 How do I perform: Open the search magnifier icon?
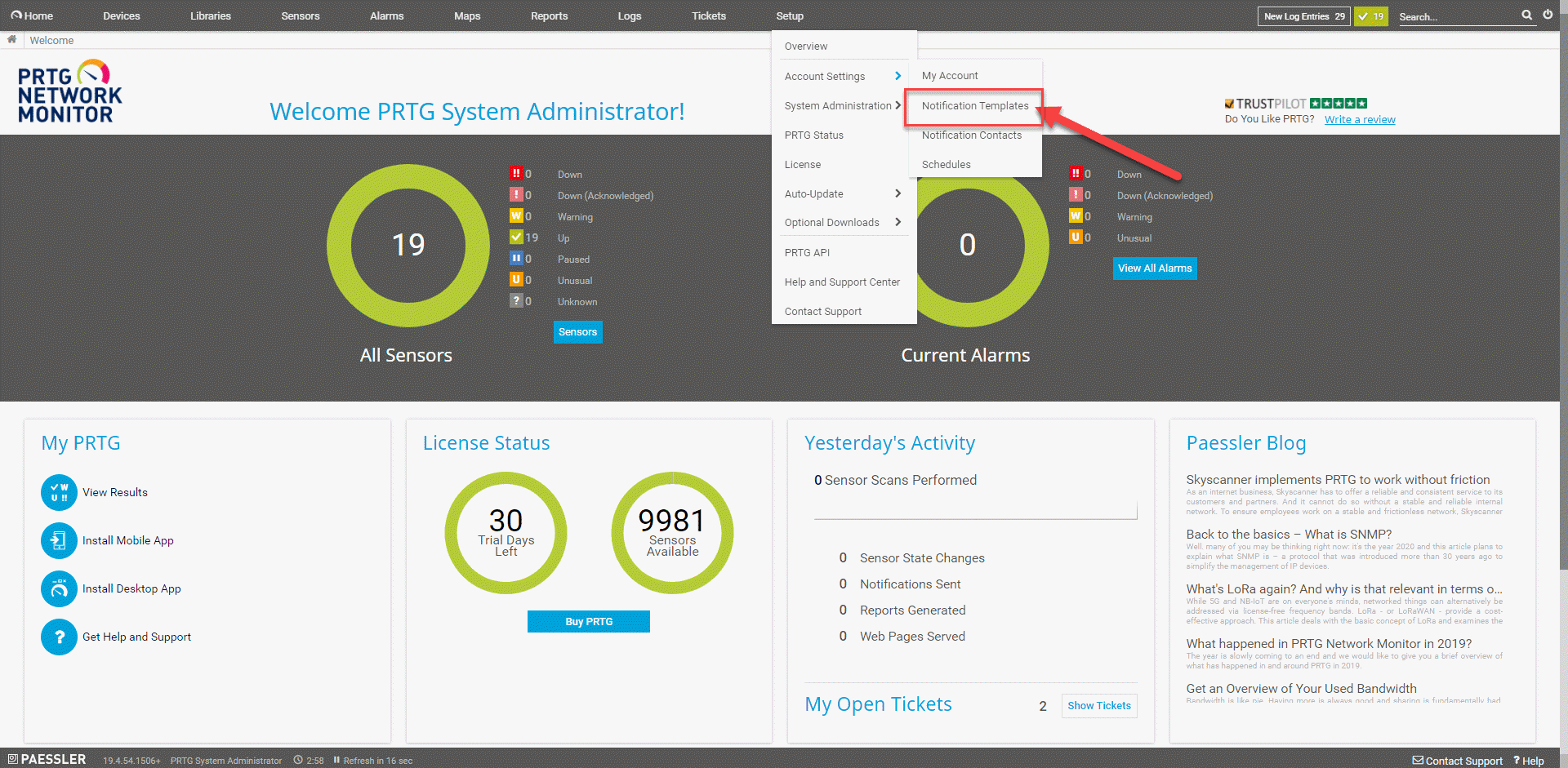tap(1526, 16)
